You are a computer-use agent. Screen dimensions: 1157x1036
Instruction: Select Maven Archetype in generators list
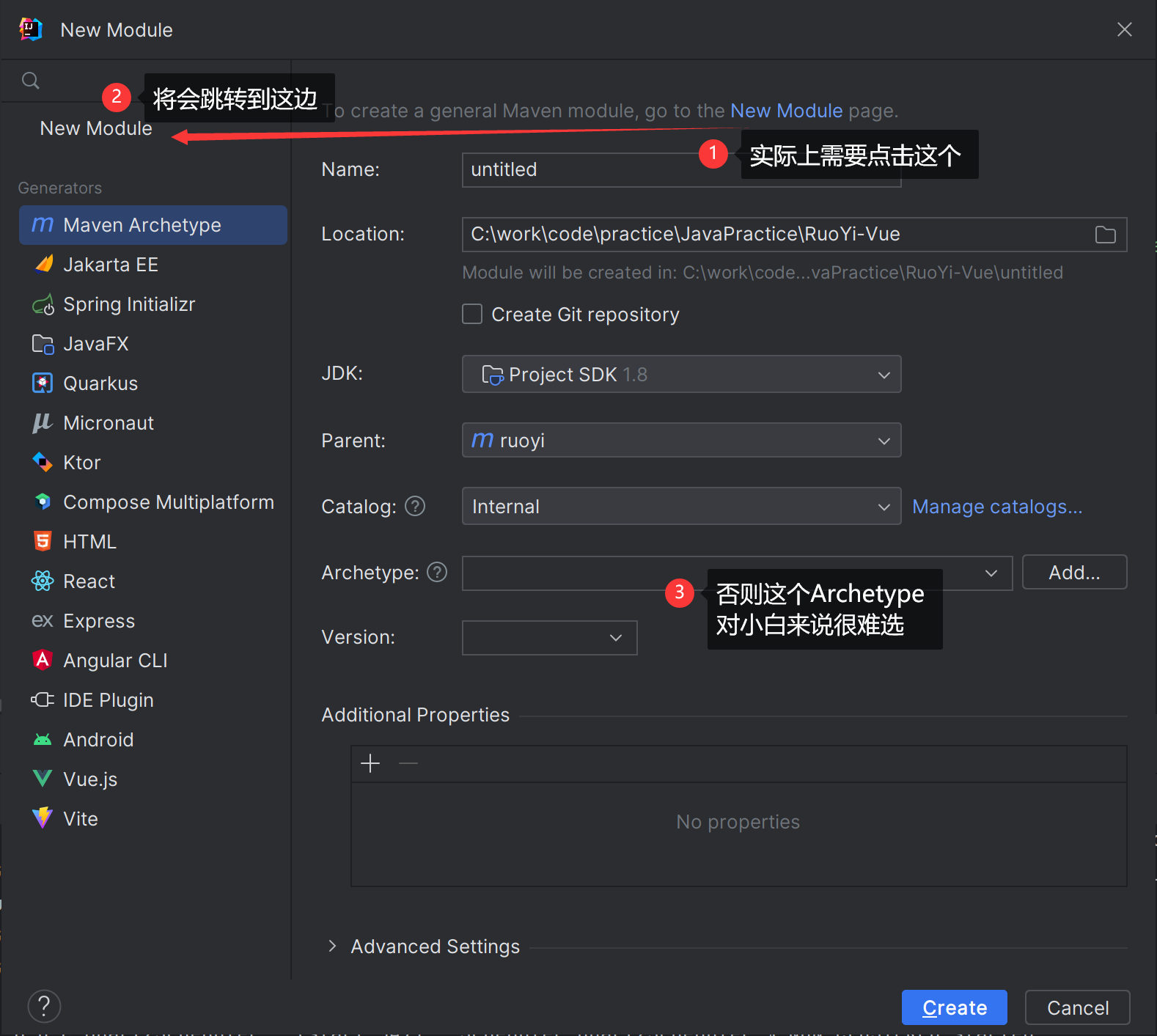[142, 225]
